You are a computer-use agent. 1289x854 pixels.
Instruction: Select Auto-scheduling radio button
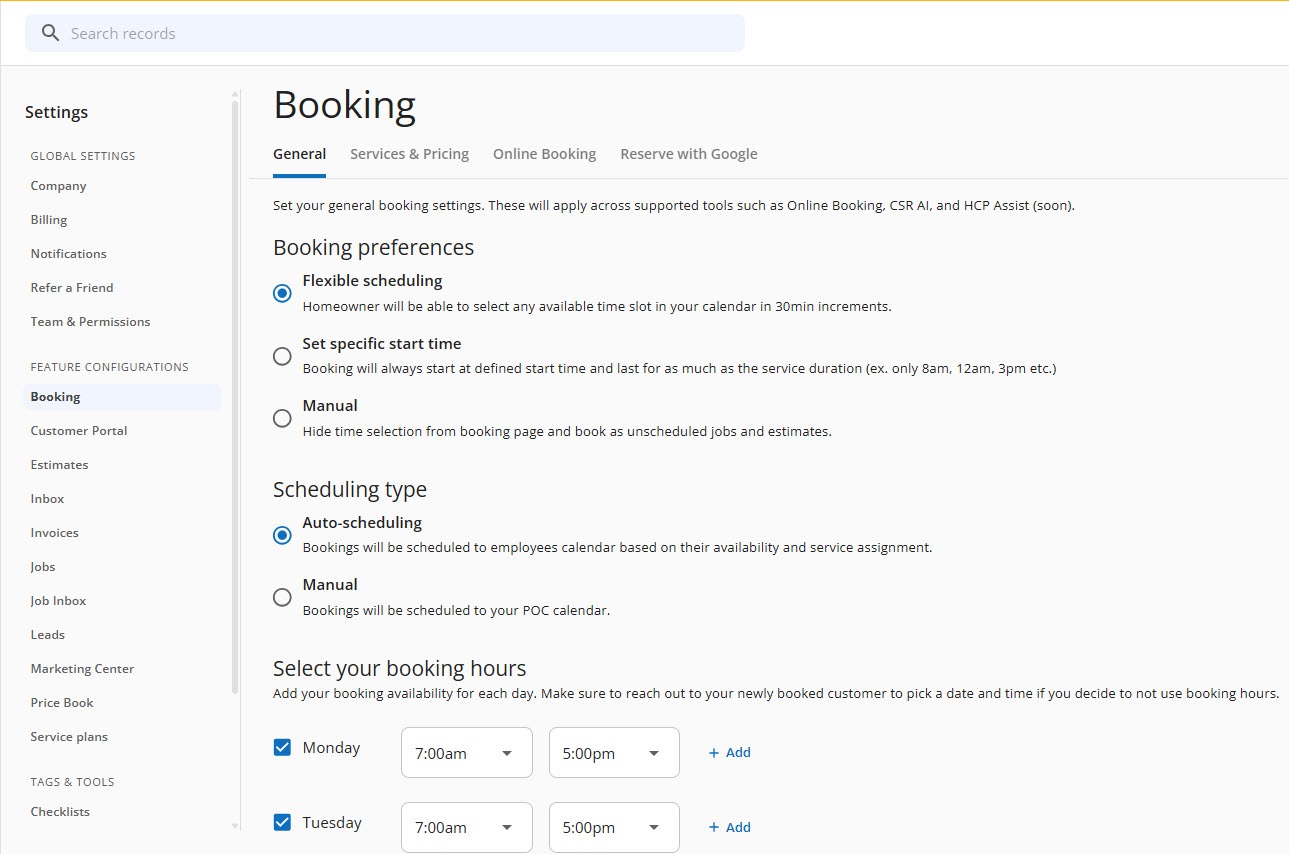click(x=282, y=535)
